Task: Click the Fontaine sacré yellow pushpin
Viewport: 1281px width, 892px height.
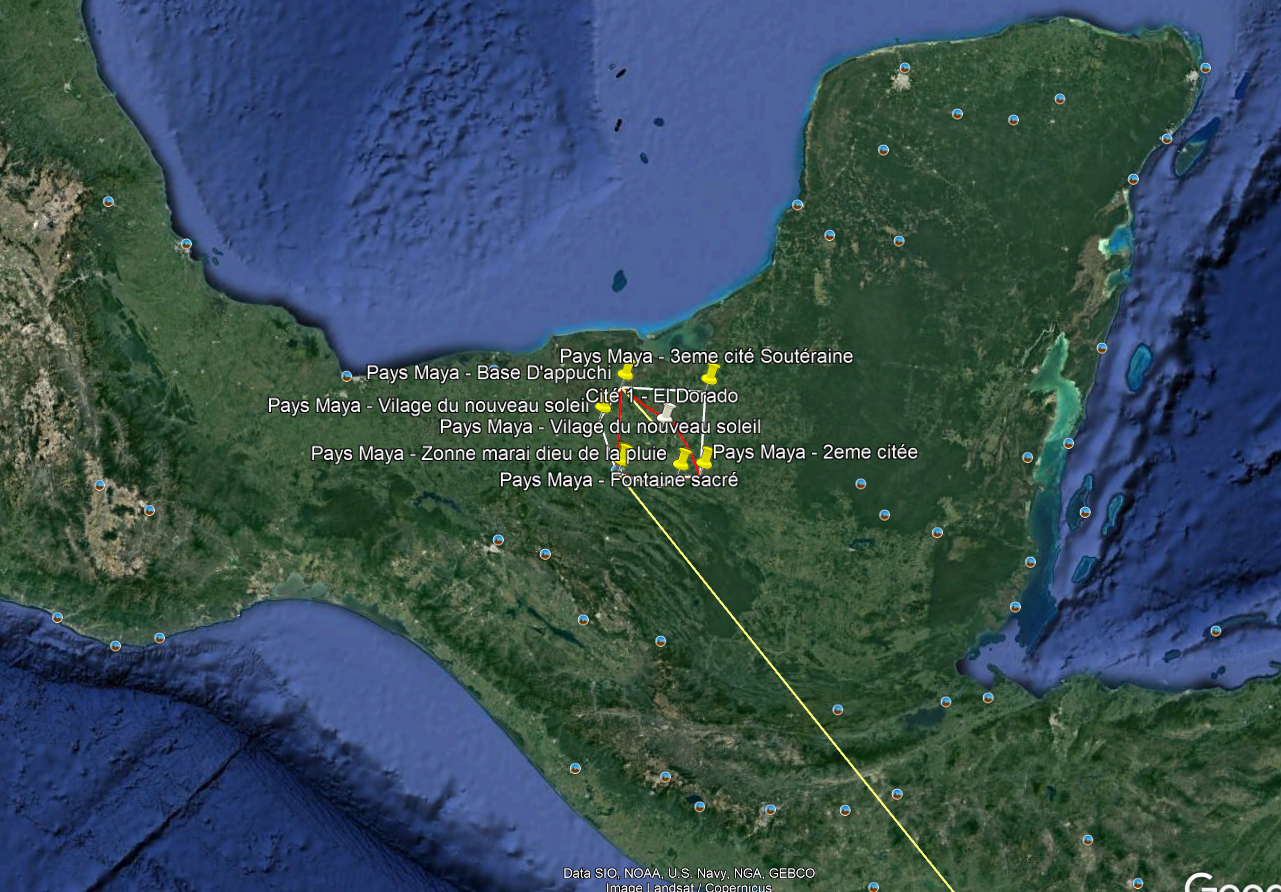Action: [x=683, y=459]
